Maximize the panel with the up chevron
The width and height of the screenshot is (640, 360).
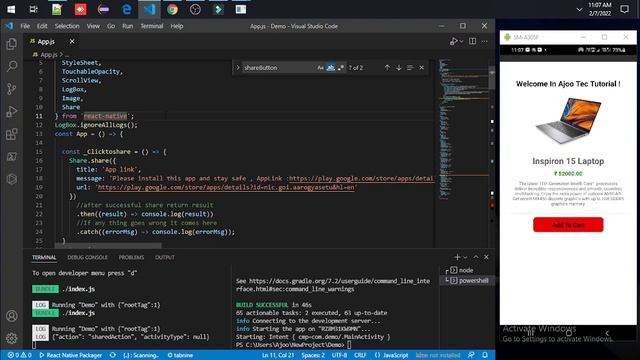[x=476, y=257]
